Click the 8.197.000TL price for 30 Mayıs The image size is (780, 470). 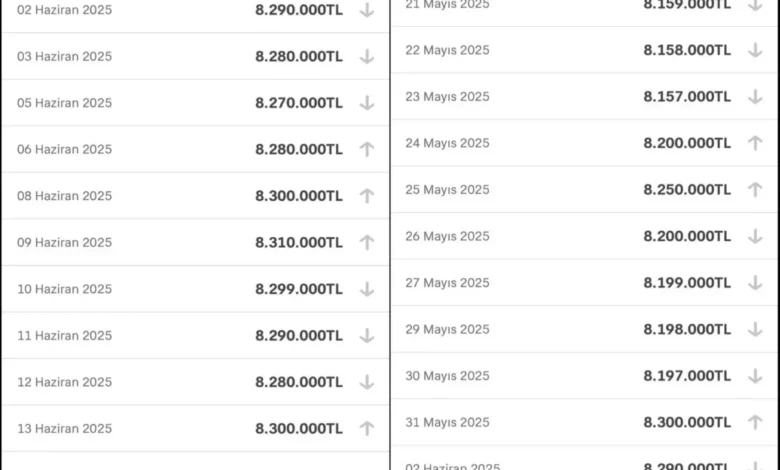[687, 376]
